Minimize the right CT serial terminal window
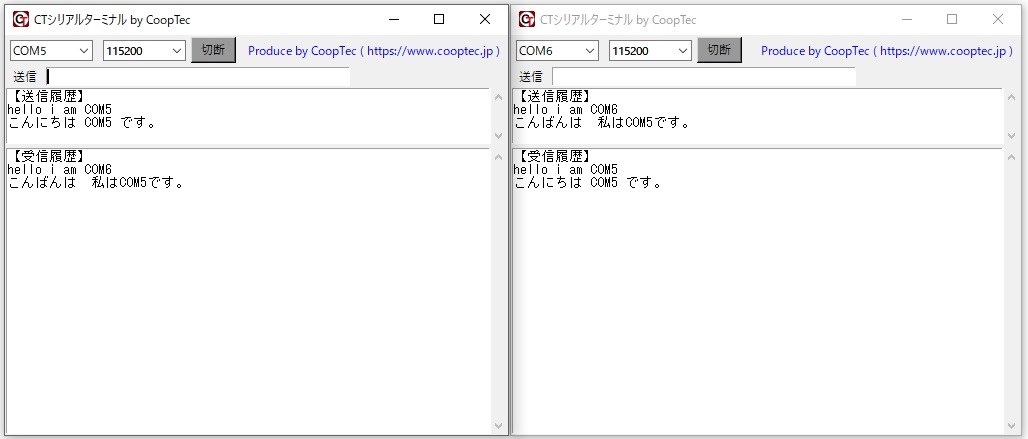 click(906, 19)
